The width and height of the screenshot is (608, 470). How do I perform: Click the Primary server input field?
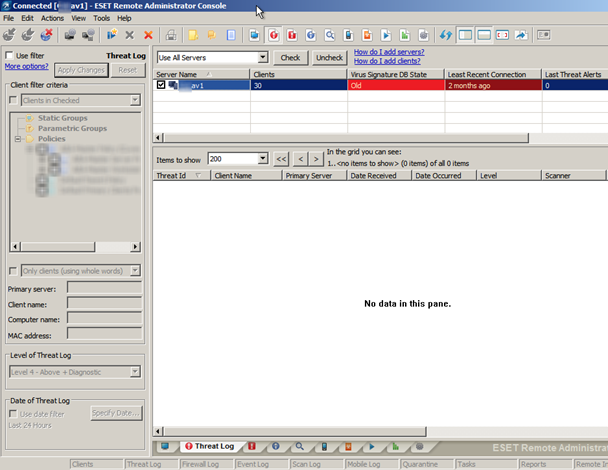coord(104,288)
